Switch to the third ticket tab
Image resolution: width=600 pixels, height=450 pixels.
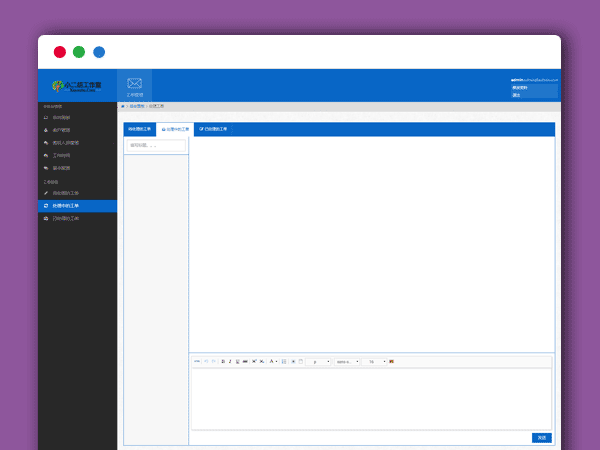coord(213,129)
